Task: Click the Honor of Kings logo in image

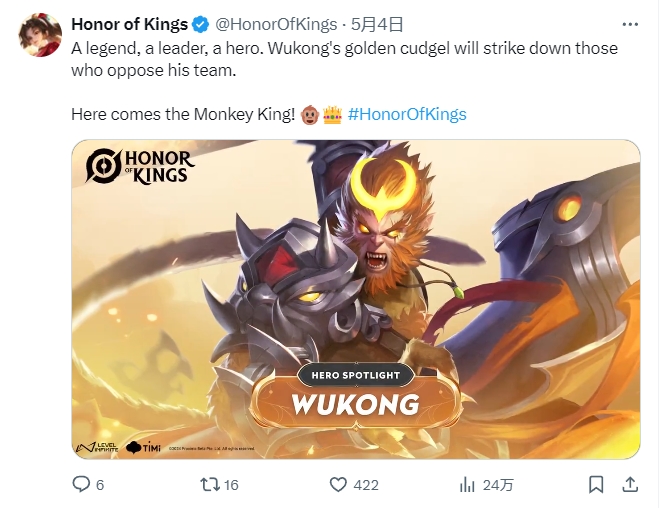Action: (x=139, y=166)
